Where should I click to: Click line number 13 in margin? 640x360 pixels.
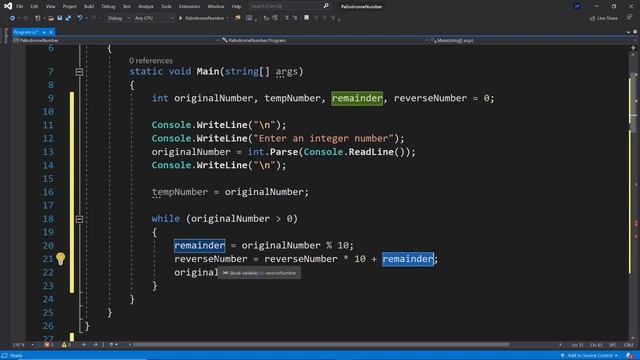pyautogui.click(x=48, y=152)
